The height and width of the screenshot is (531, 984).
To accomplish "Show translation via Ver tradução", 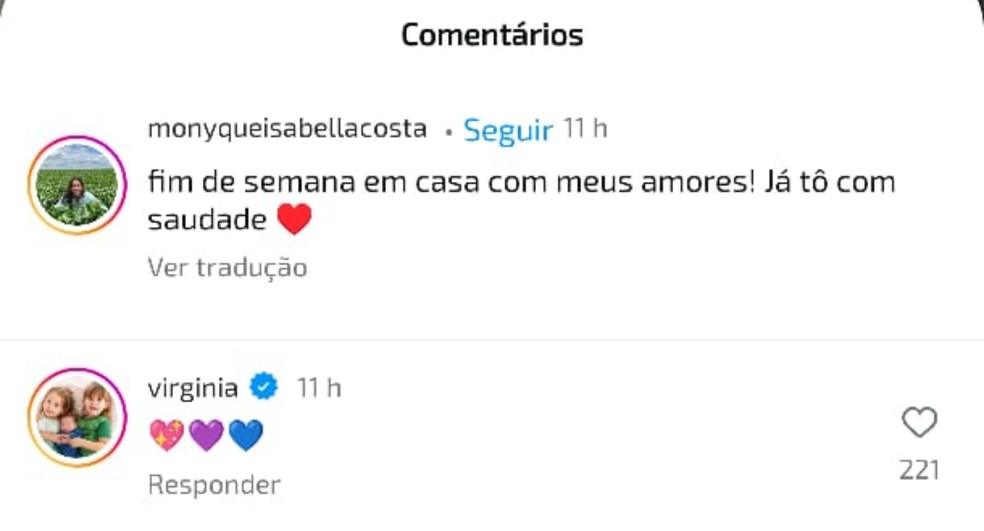I will point(227,268).
